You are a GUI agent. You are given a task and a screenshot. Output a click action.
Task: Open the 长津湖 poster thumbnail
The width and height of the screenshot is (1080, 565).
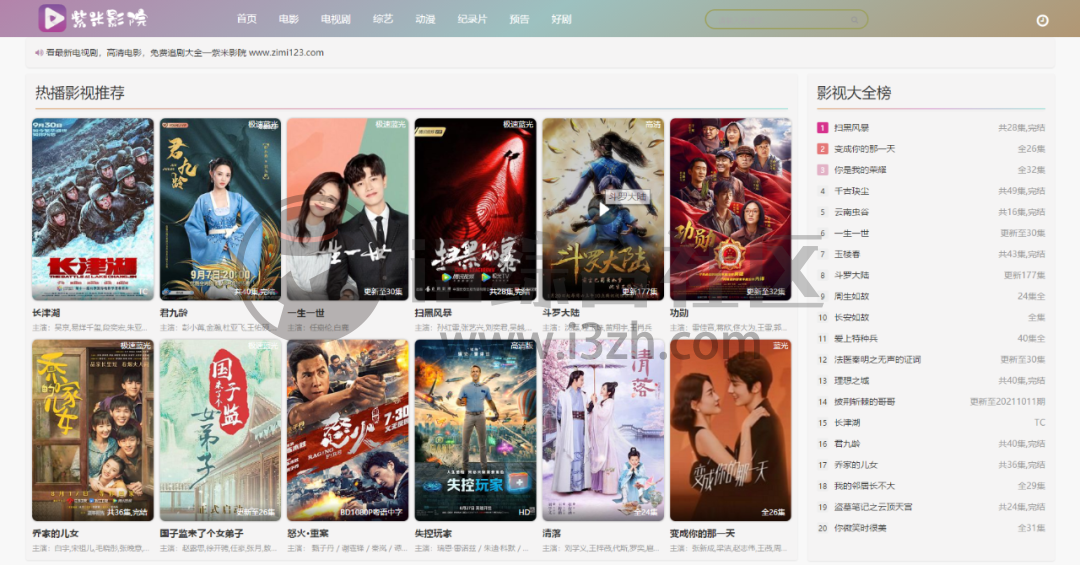pyautogui.click(x=93, y=209)
